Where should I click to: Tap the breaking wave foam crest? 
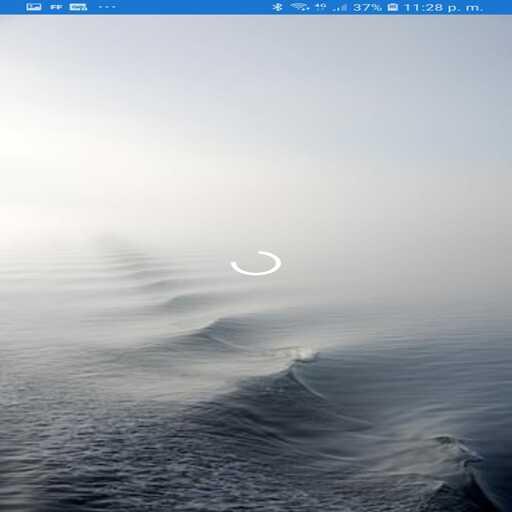point(305,354)
